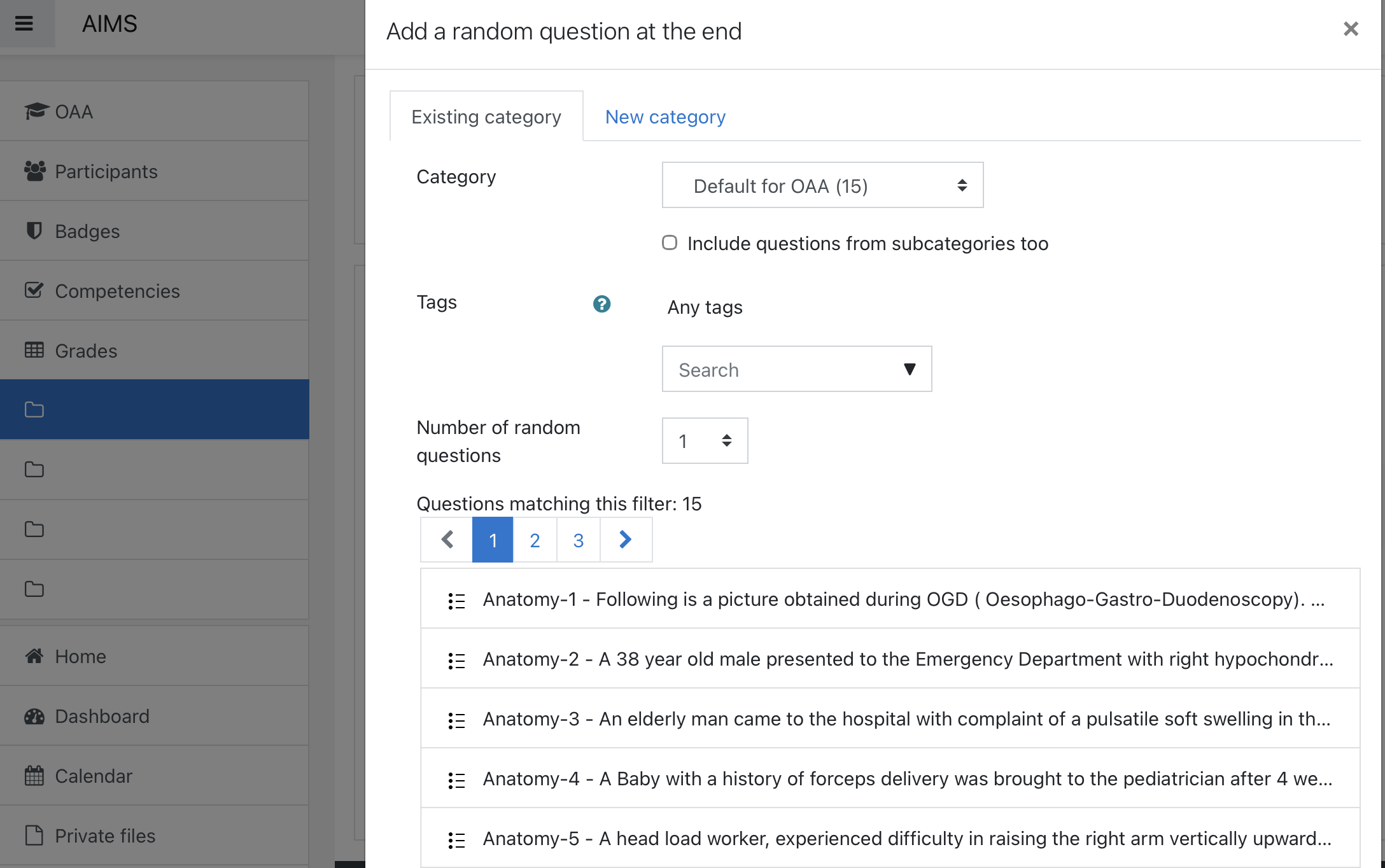This screenshot has height=868, width=1385.
Task: Click the Dashboard gauge icon in sidebar
Action: coord(34,717)
